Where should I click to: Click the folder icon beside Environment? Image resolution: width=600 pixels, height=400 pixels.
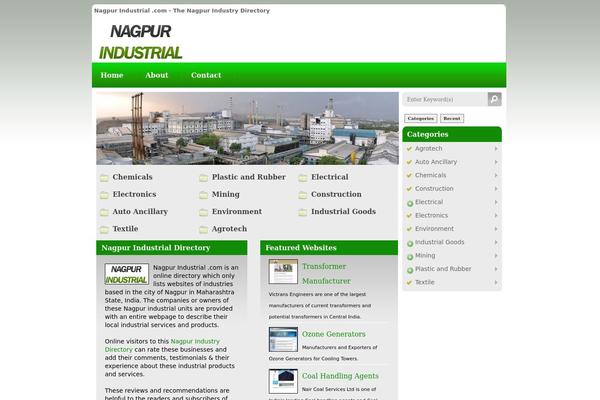point(204,212)
